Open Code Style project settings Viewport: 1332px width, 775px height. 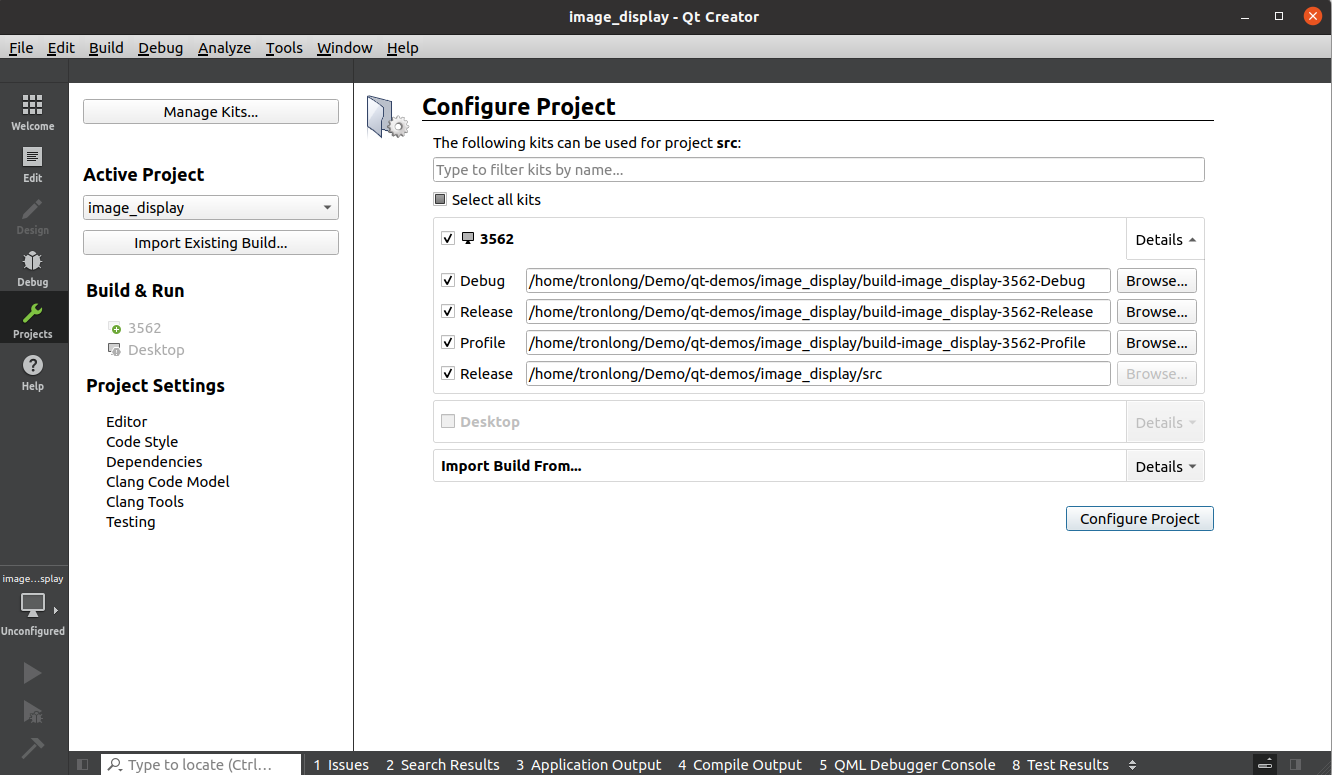[142, 442]
